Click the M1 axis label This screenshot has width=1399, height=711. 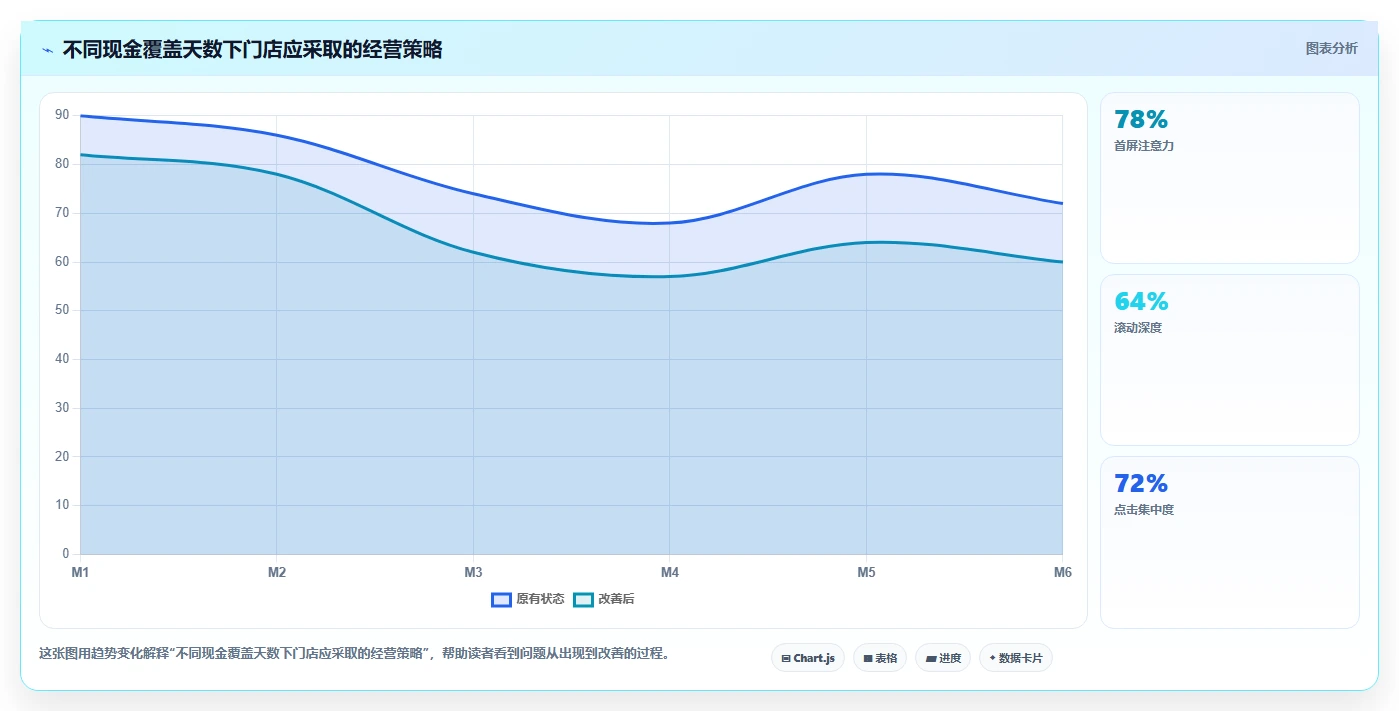pos(80,573)
